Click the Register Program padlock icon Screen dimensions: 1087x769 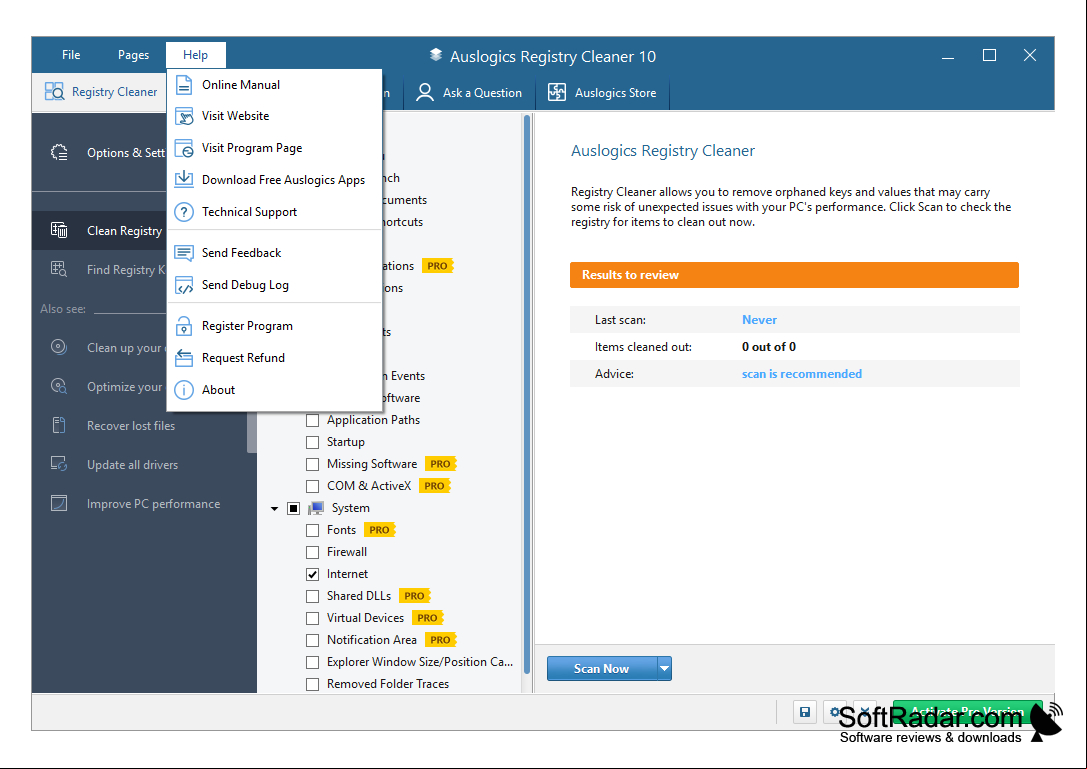(184, 326)
